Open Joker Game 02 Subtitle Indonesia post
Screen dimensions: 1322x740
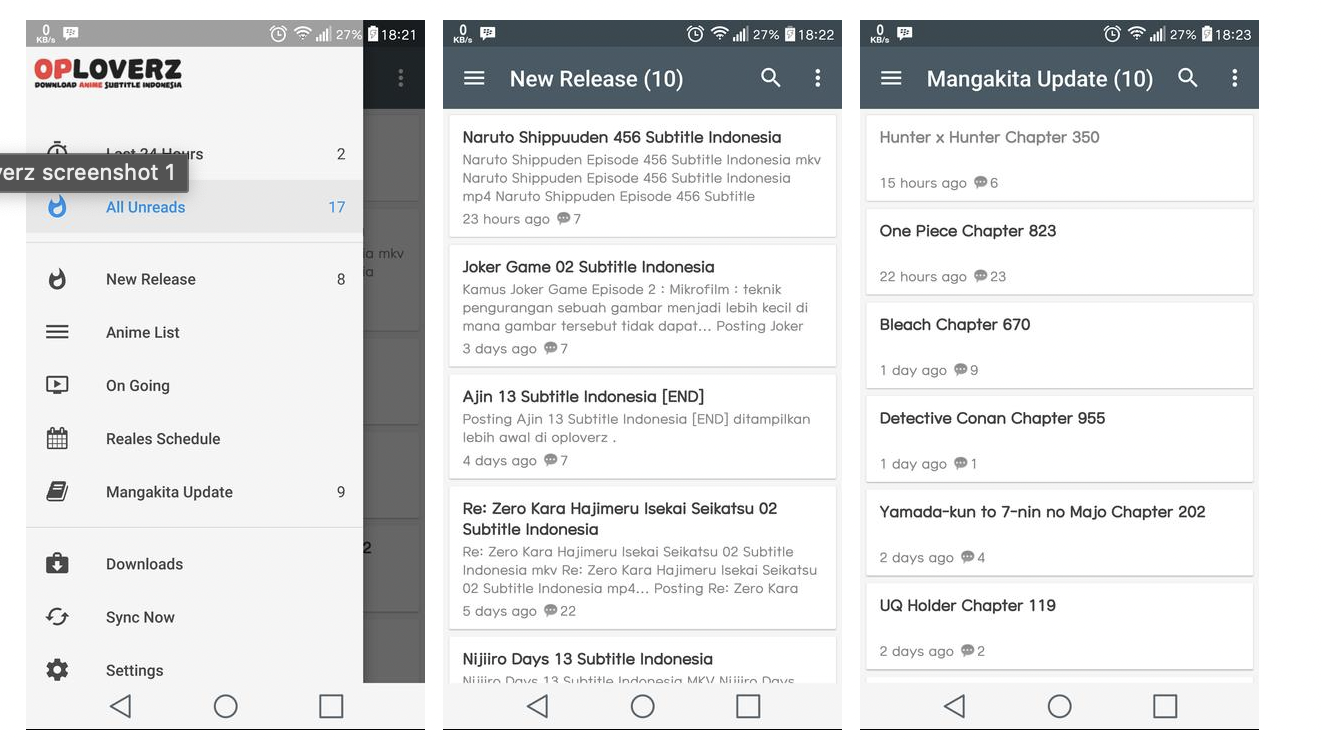642,306
